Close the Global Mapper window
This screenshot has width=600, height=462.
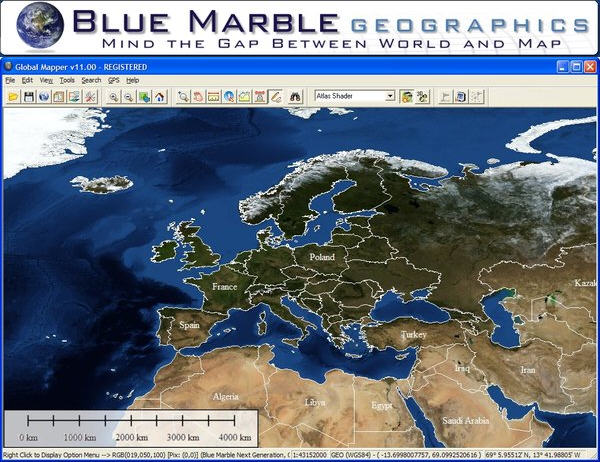590,67
